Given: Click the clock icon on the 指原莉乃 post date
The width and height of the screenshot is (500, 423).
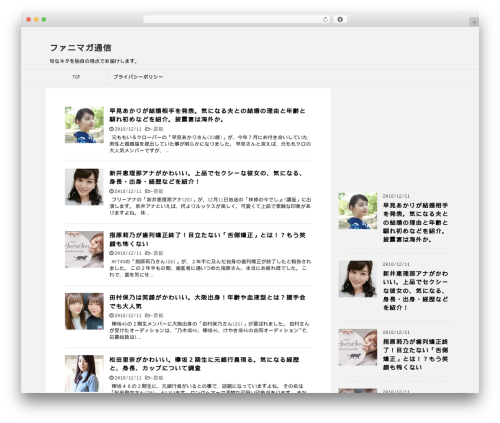Looking at the screenshot, I should pyautogui.click(x=111, y=253).
